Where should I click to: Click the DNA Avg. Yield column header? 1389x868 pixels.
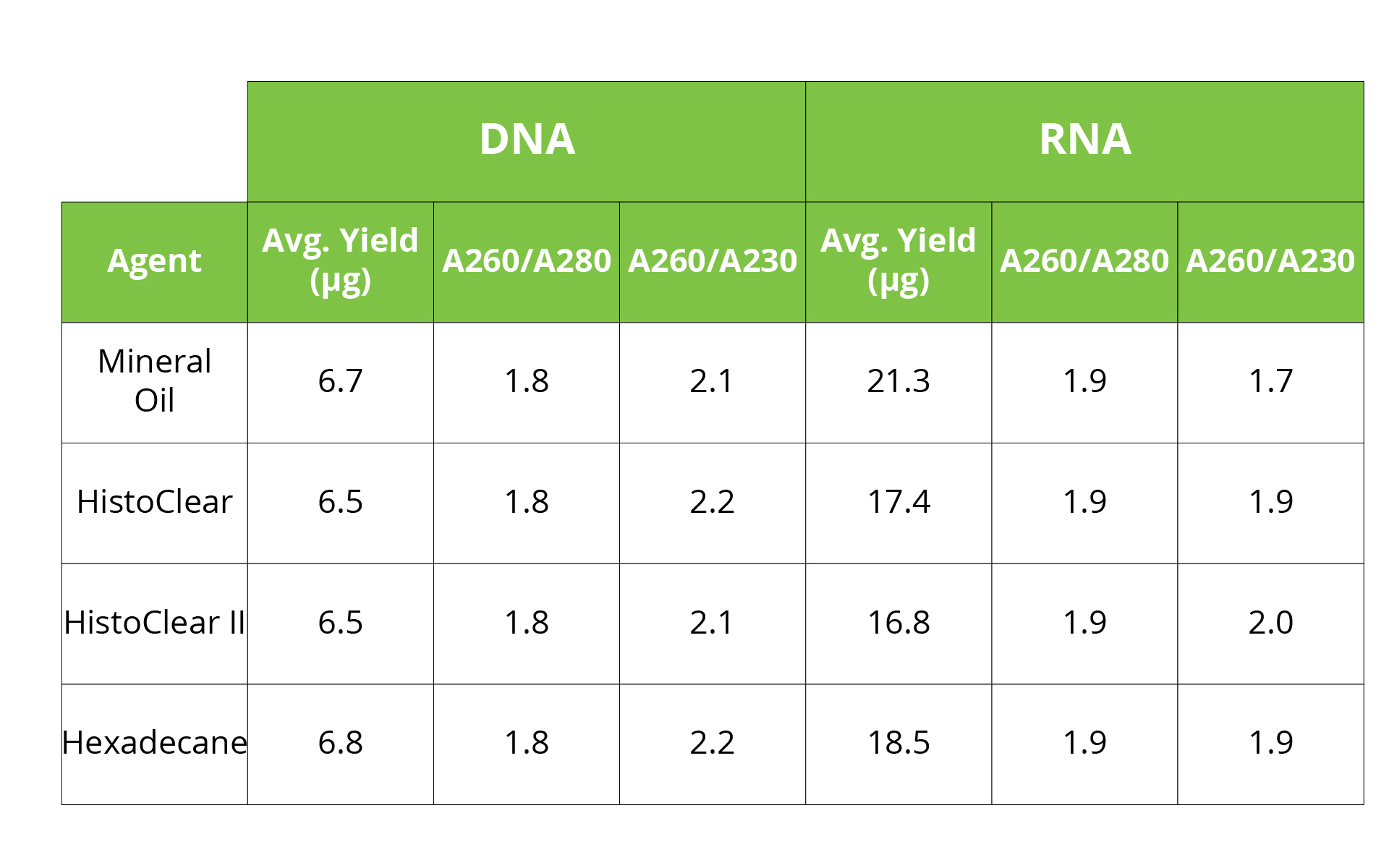(x=340, y=261)
